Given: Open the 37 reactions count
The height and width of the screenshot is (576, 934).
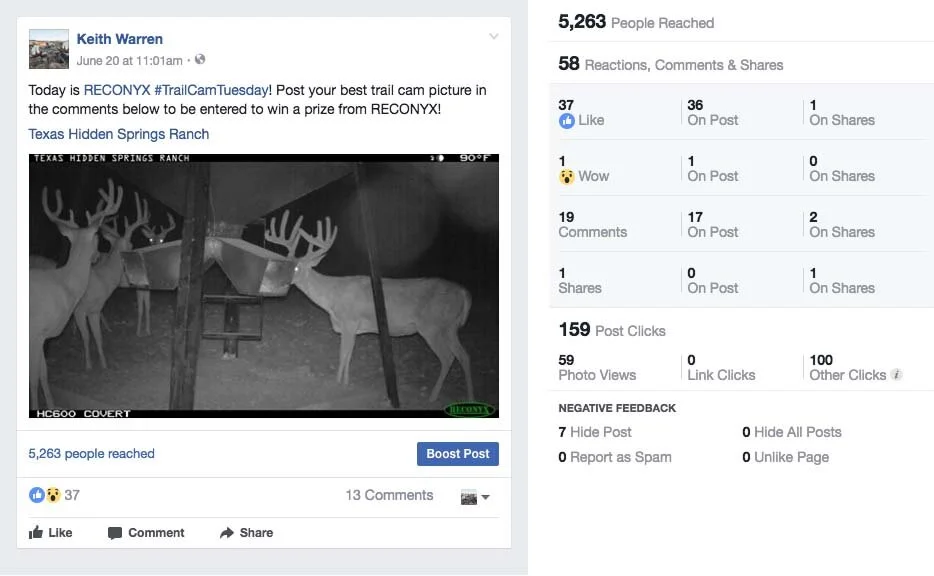Looking at the screenshot, I should tap(72, 495).
